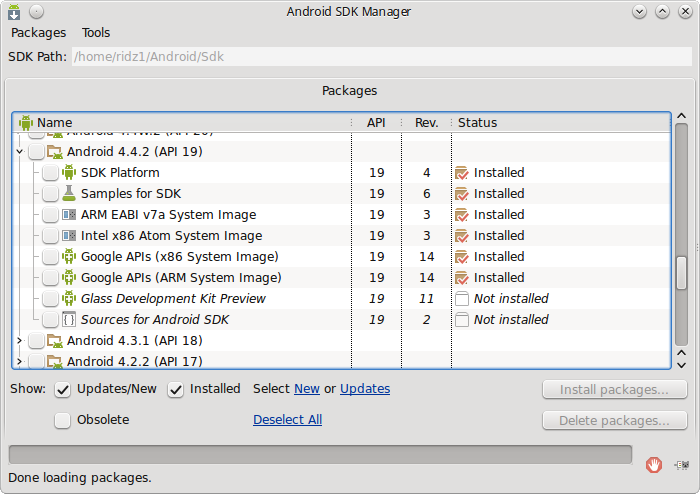Check the Intel x86 Atom System Image box

(x=50, y=236)
